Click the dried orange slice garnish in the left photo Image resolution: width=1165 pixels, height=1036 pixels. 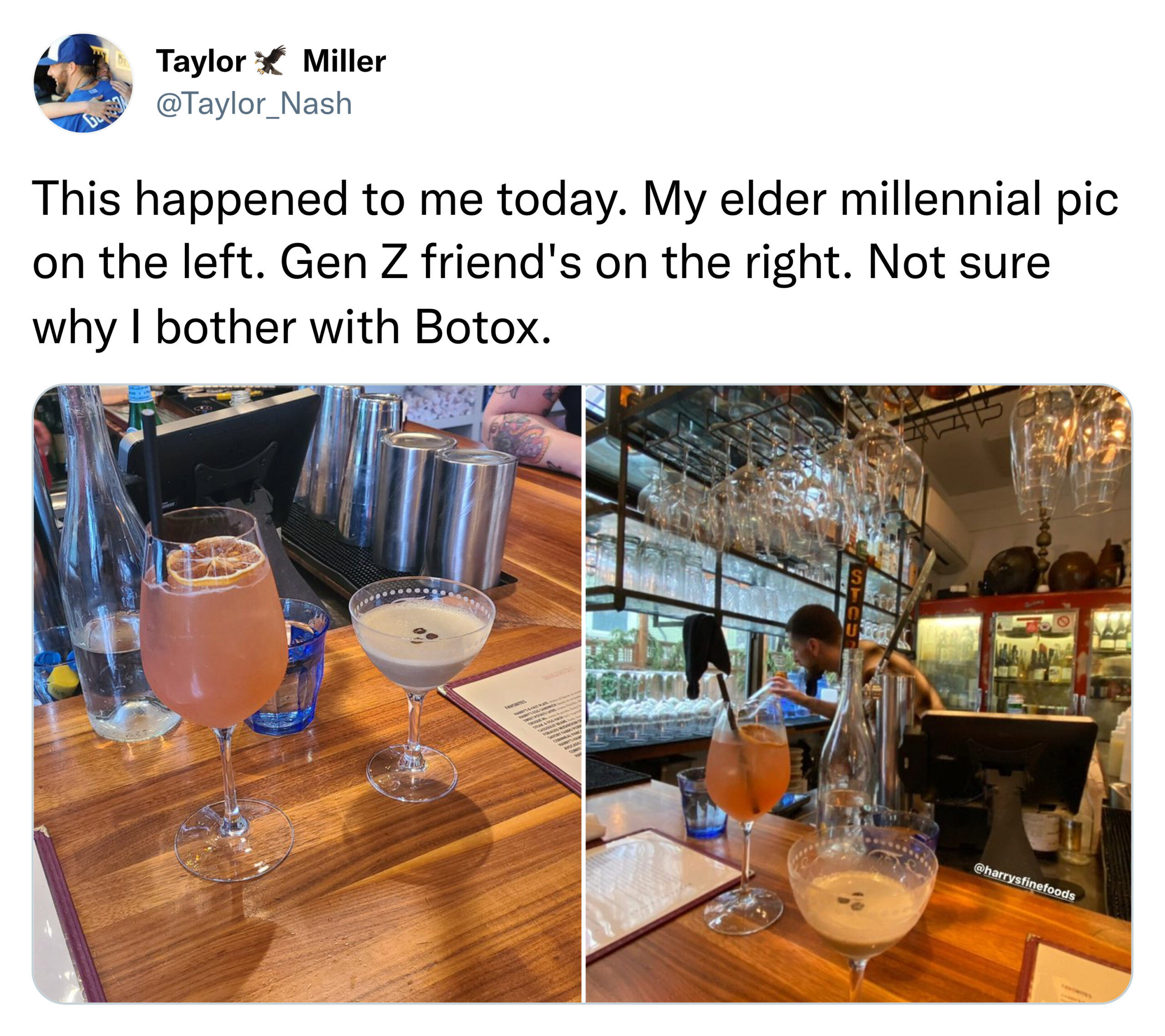click(x=215, y=562)
